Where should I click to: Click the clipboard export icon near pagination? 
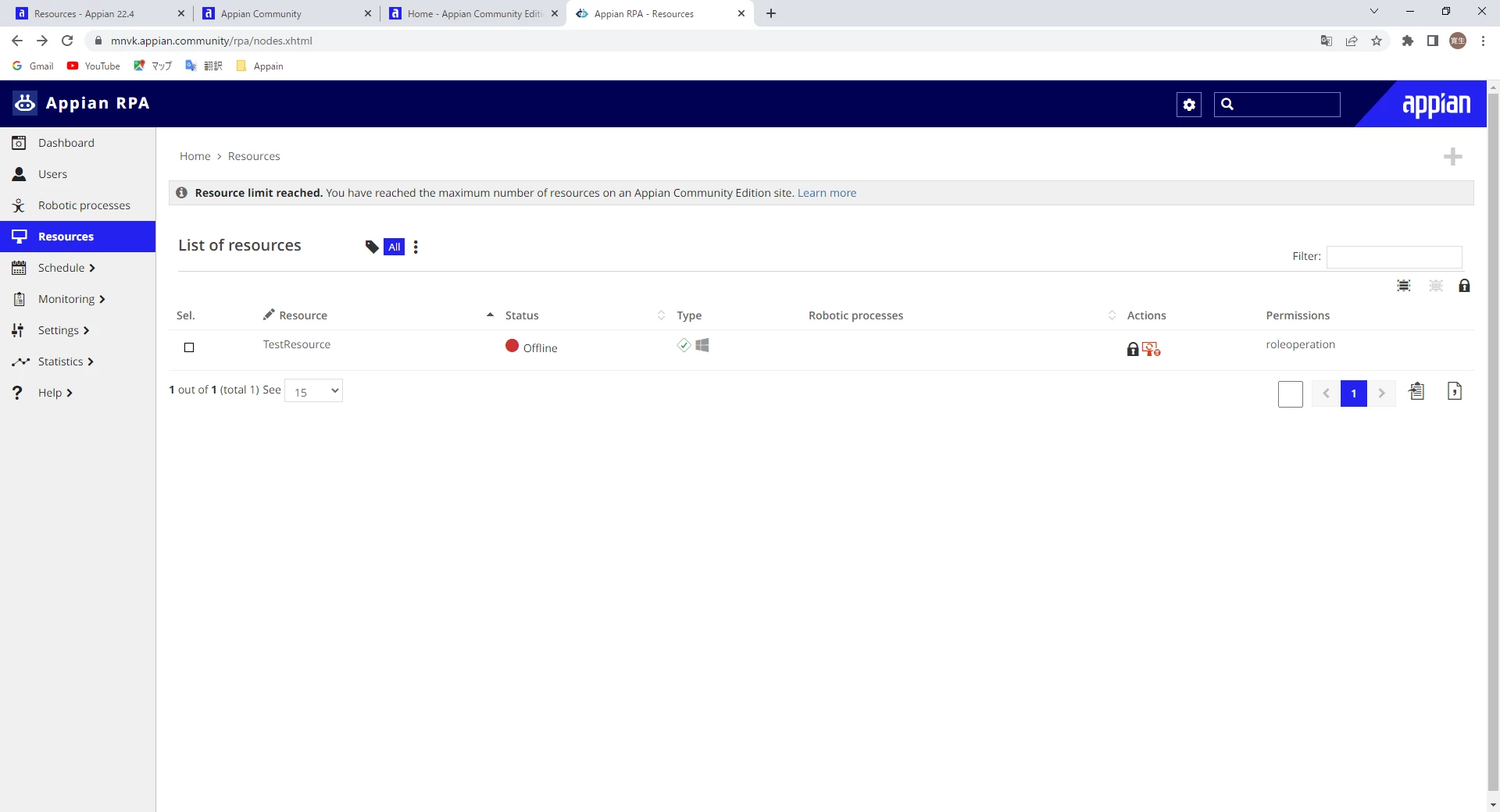[1416, 391]
